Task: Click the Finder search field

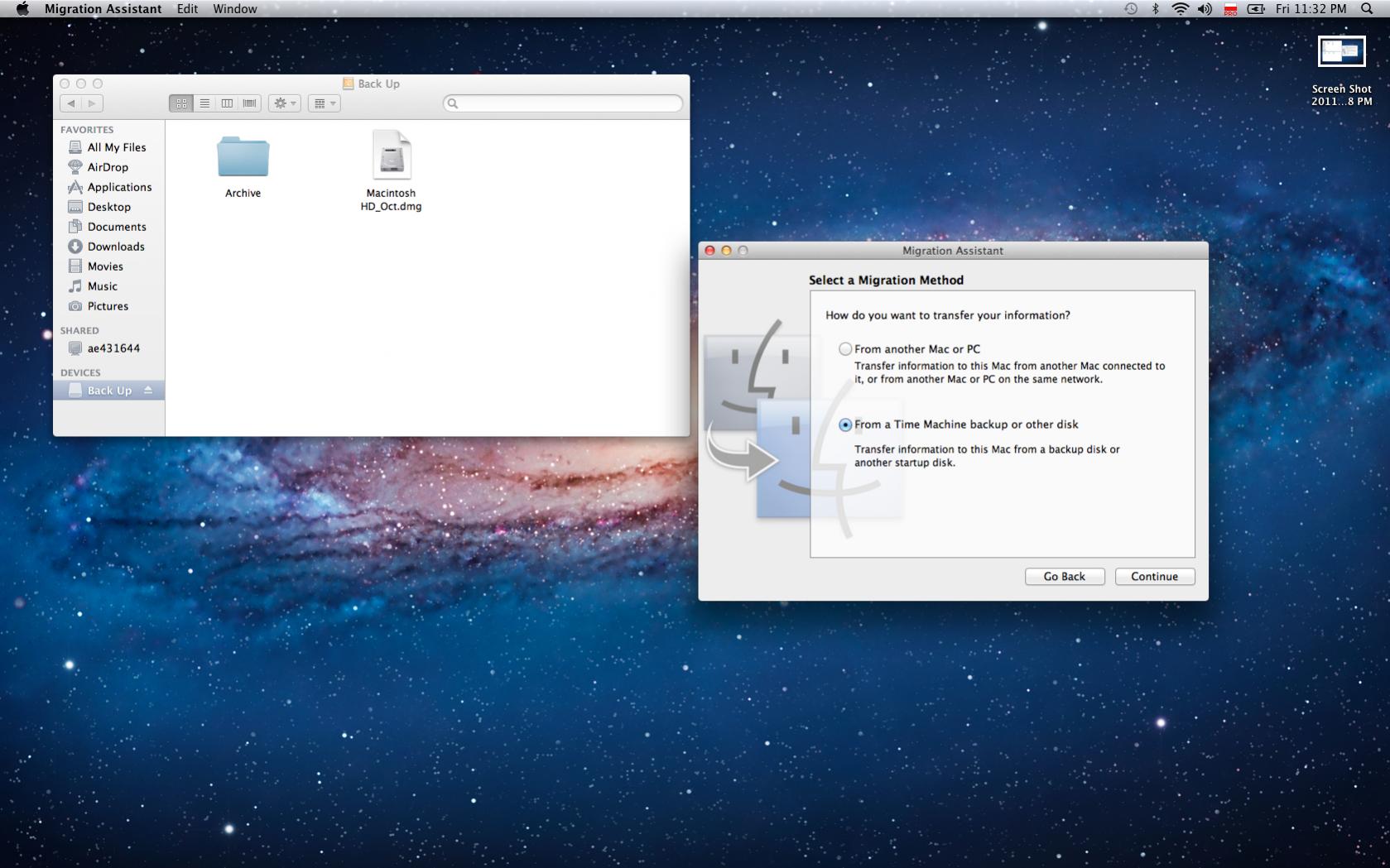Action: pyautogui.click(x=563, y=103)
